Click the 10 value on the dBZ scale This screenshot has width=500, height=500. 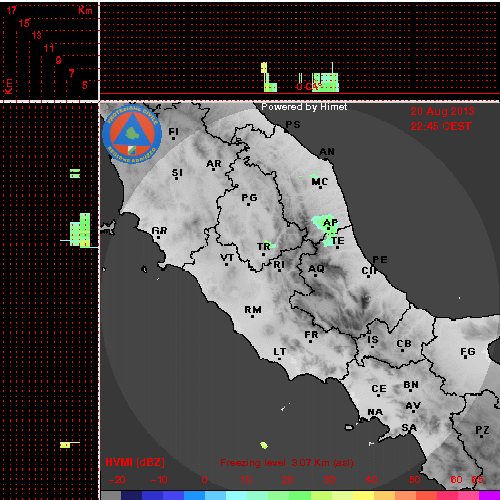pyautogui.click(x=246, y=480)
